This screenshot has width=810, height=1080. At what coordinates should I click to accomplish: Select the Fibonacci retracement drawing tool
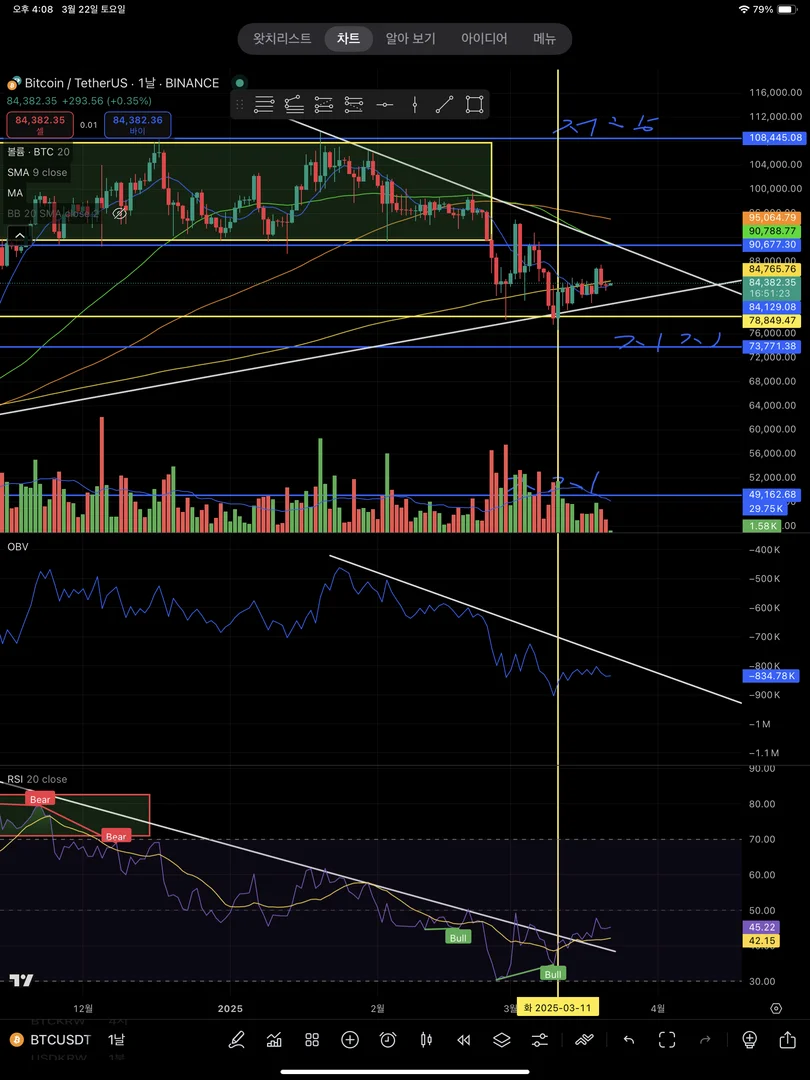(x=264, y=105)
